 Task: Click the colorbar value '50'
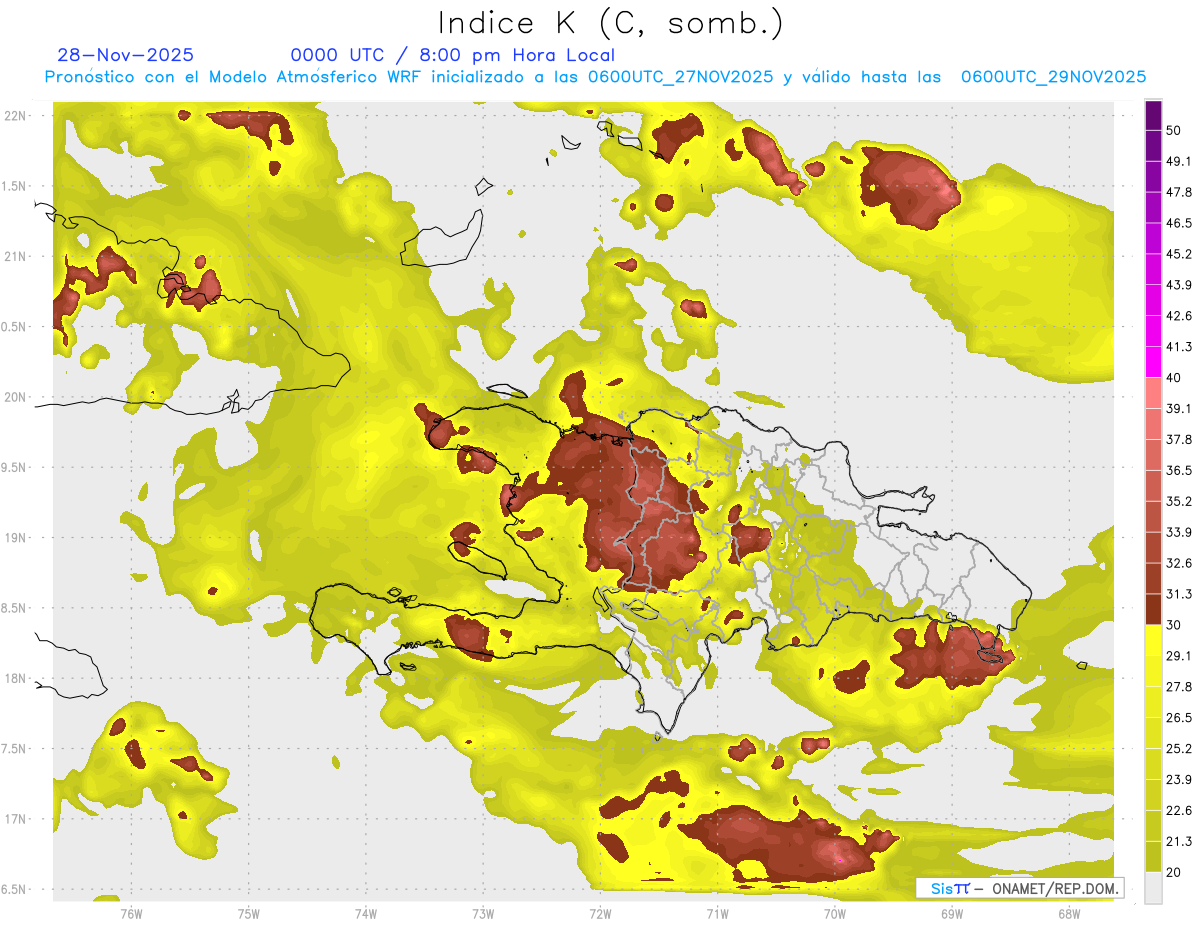coord(1174,130)
